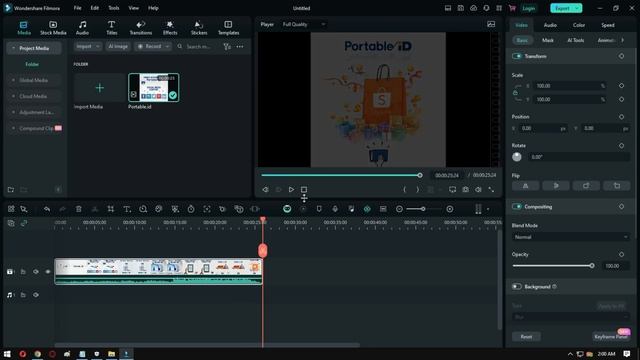Click the color palette icon in the timeline toolbar
Image resolution: width=640 pixels, height=360 pixels.
tap(159, 209)
